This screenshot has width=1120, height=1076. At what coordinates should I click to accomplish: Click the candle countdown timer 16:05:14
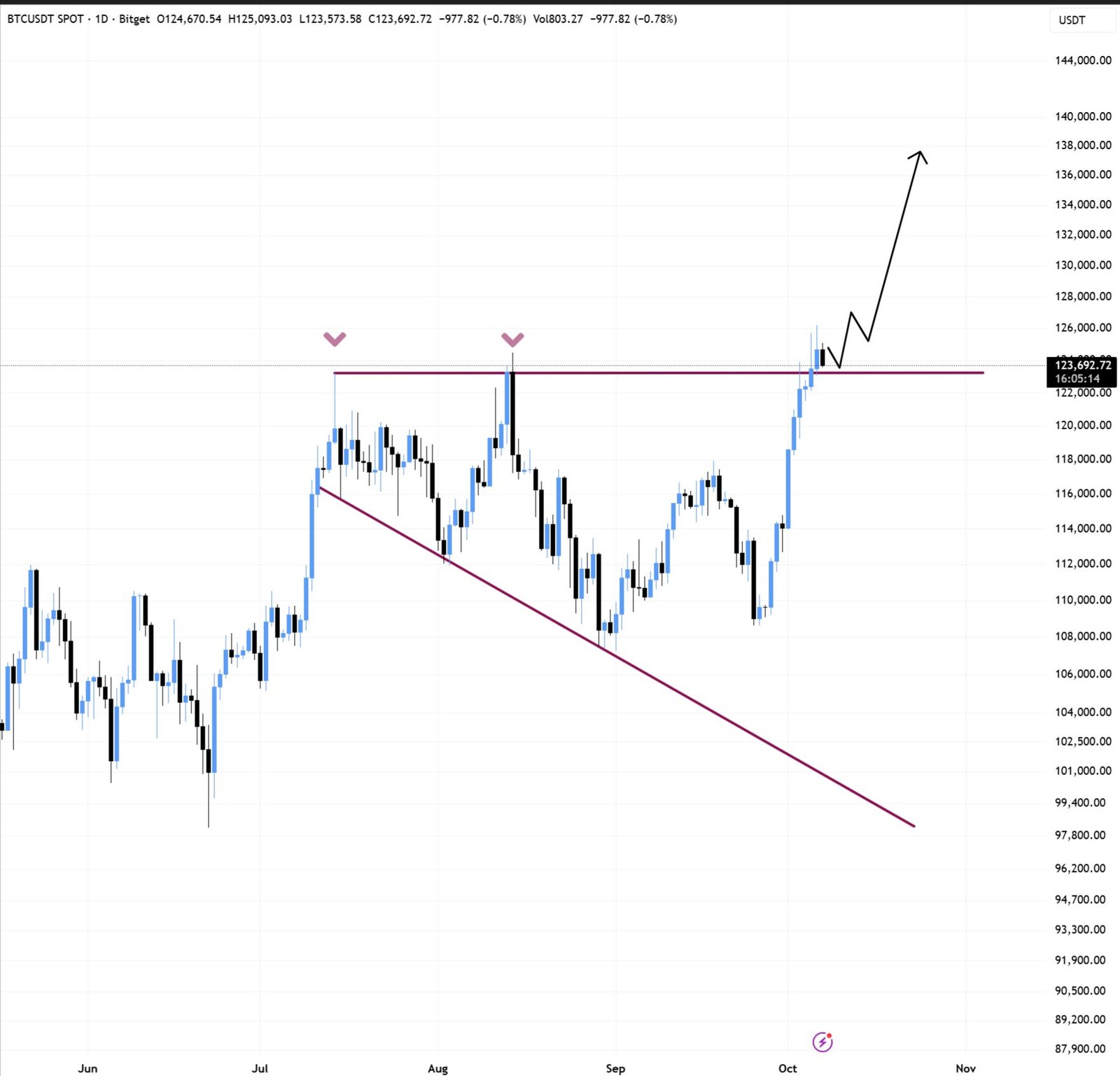(x=1077, y=379)
